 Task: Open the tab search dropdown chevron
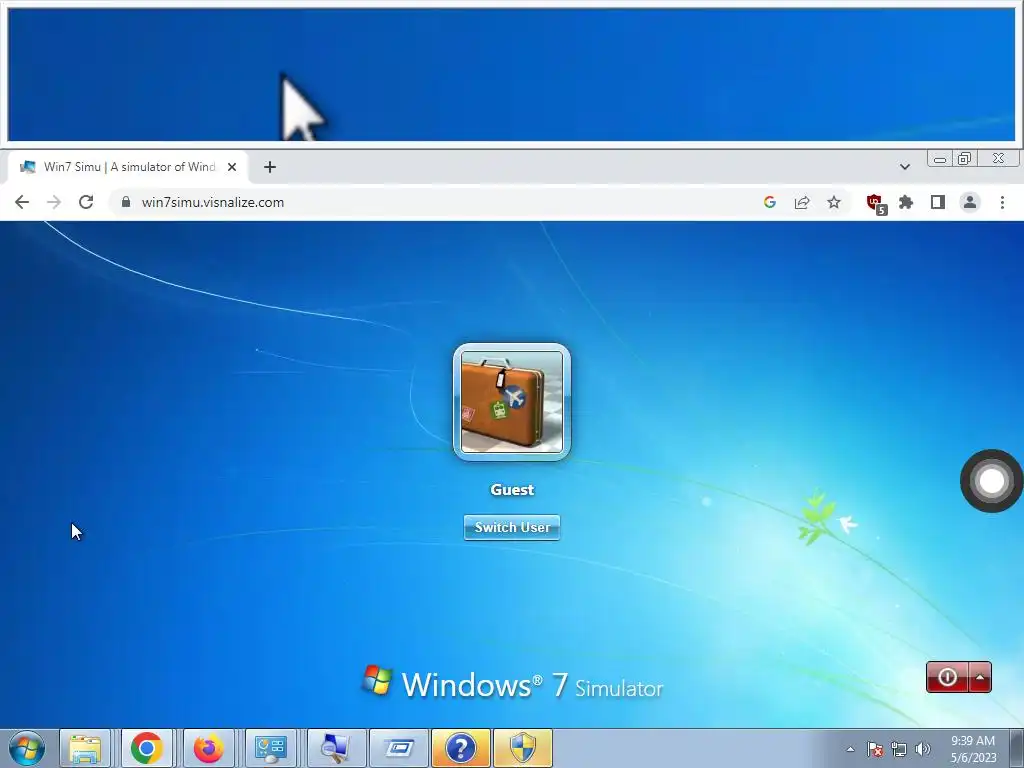tap(904, 167)
